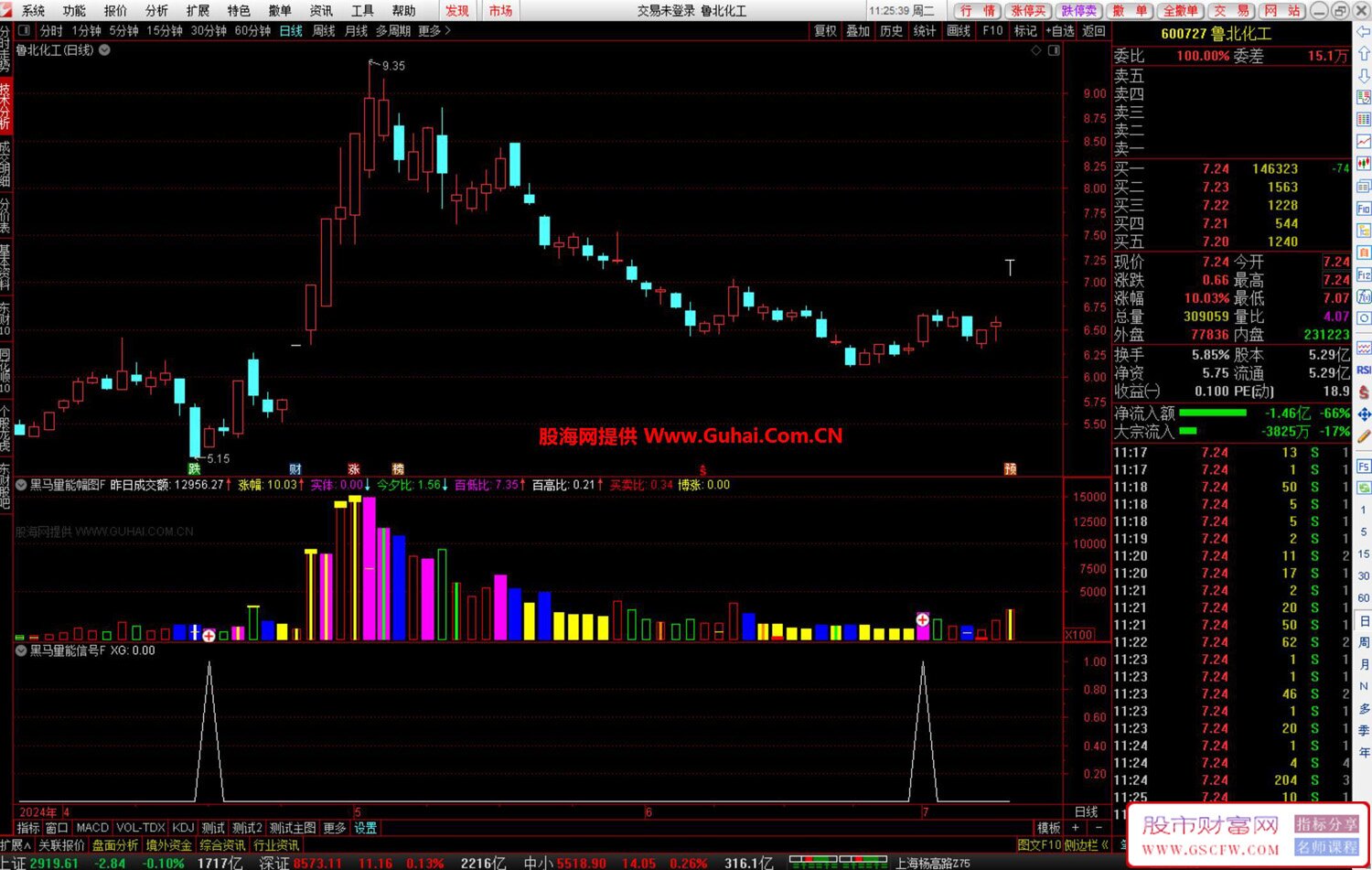Expand the 更多 periods list
This screenshot has width=1372, height=870.
pyautogui.click(x=434, y=31)
